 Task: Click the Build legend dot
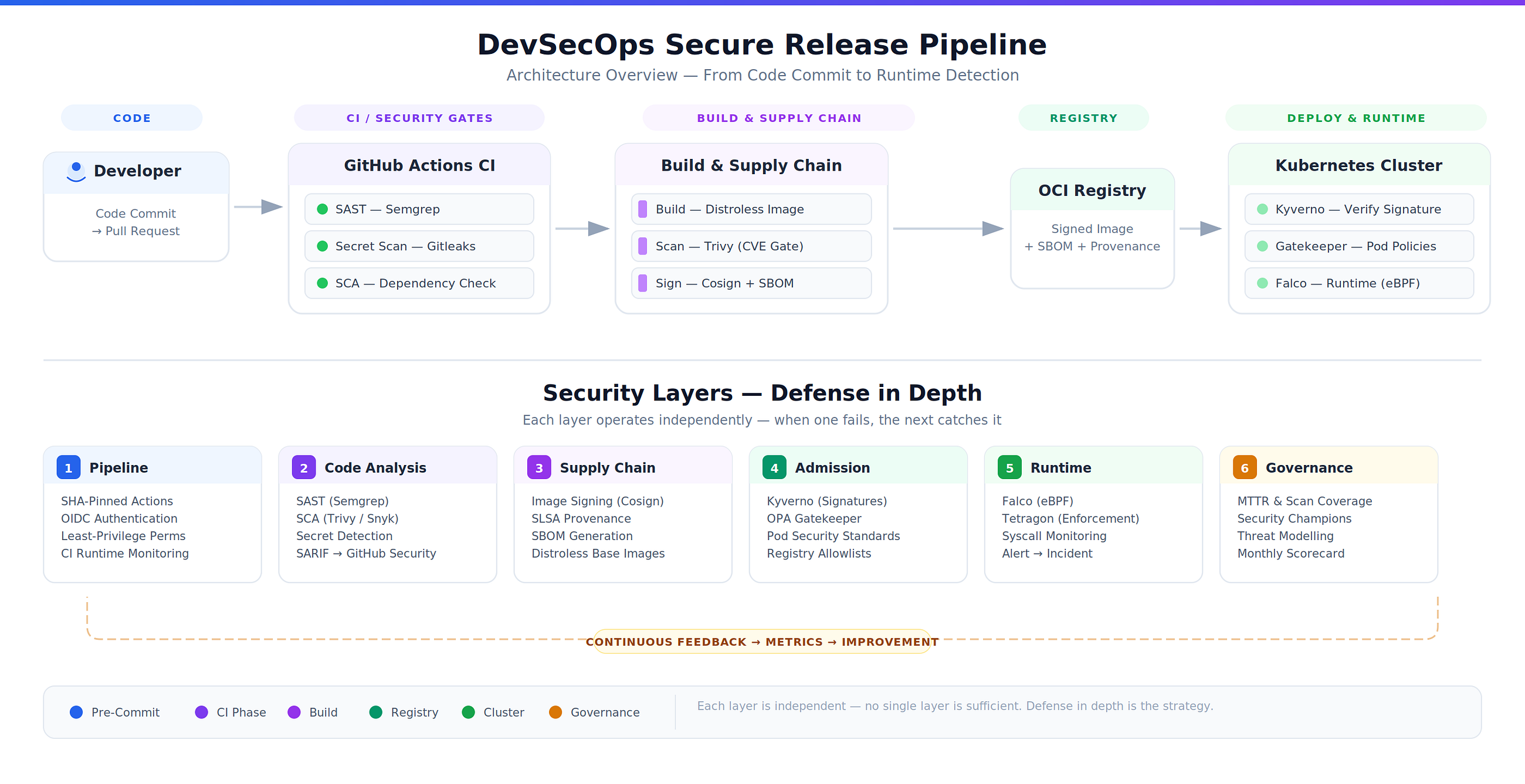[294, 712]
